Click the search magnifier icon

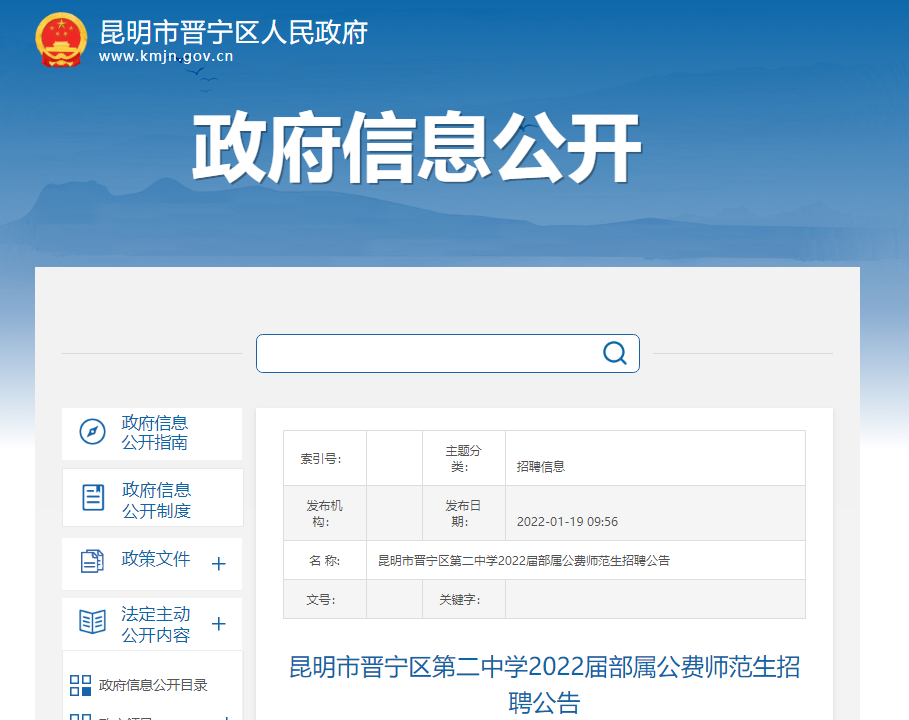coord(614,353)
